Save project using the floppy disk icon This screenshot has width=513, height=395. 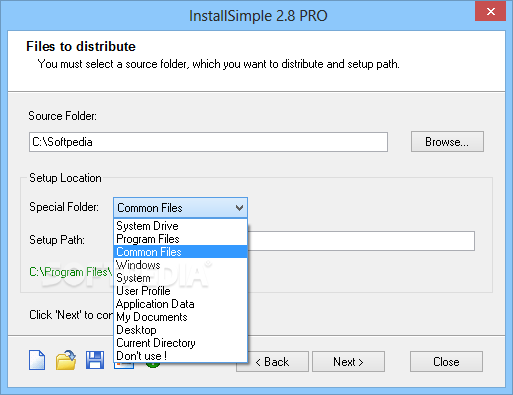[95, 360]
